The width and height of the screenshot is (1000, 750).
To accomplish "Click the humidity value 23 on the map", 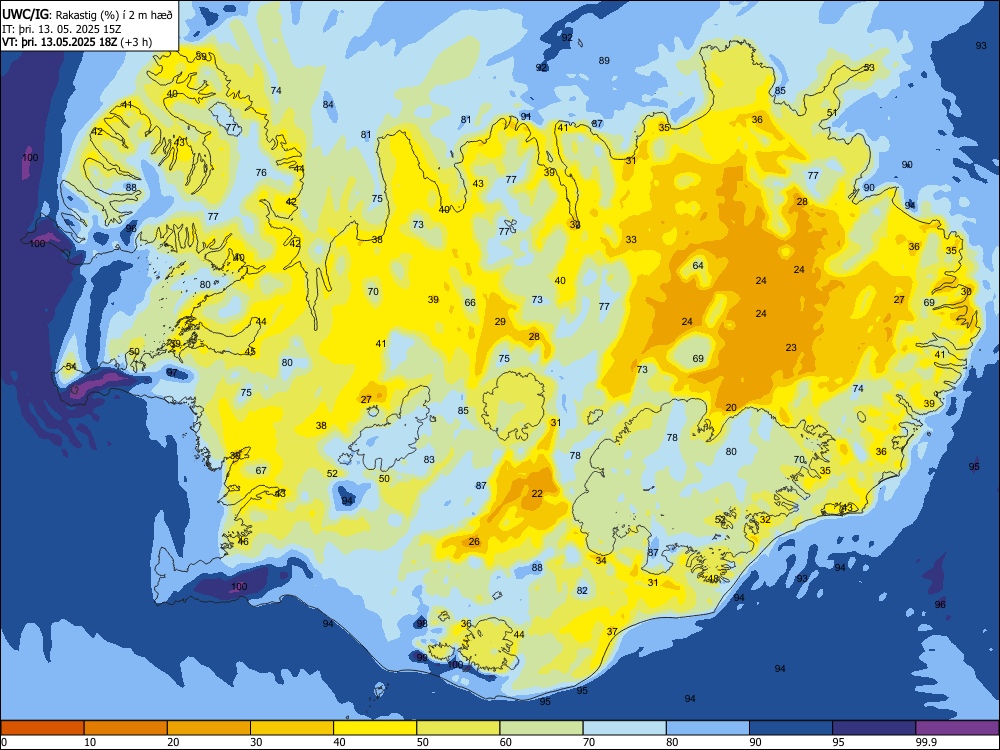I will (x=791, y=348).
